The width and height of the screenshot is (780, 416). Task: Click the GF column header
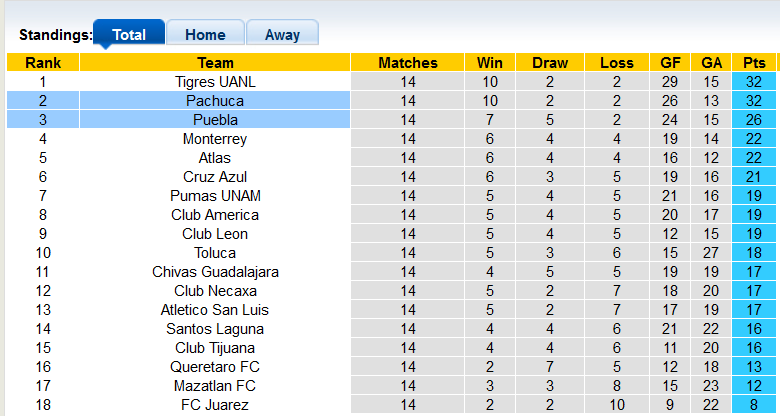coord(671,63)
